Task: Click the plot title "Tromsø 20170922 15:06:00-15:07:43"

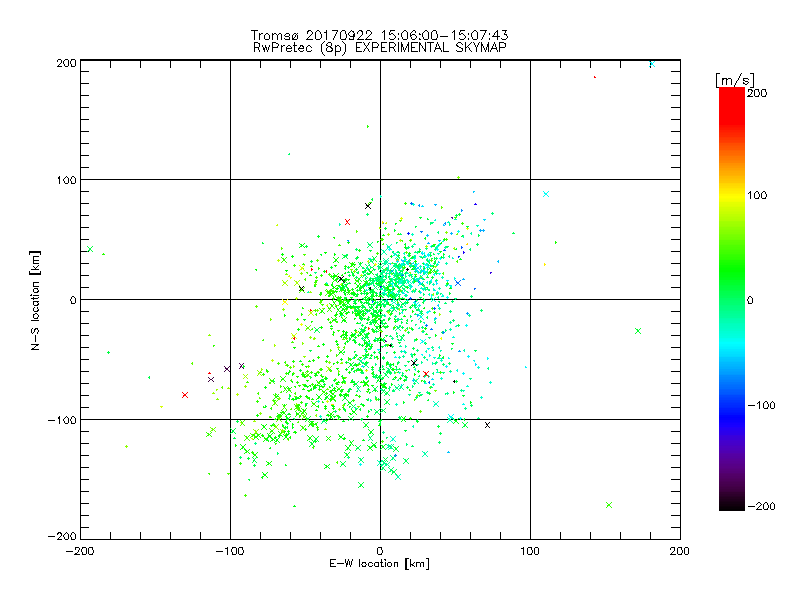Action: [379, 35]
